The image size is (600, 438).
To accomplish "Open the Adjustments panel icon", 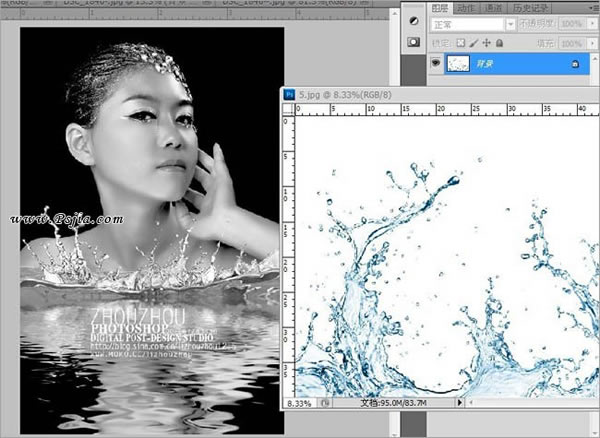I will click(413, 21).
